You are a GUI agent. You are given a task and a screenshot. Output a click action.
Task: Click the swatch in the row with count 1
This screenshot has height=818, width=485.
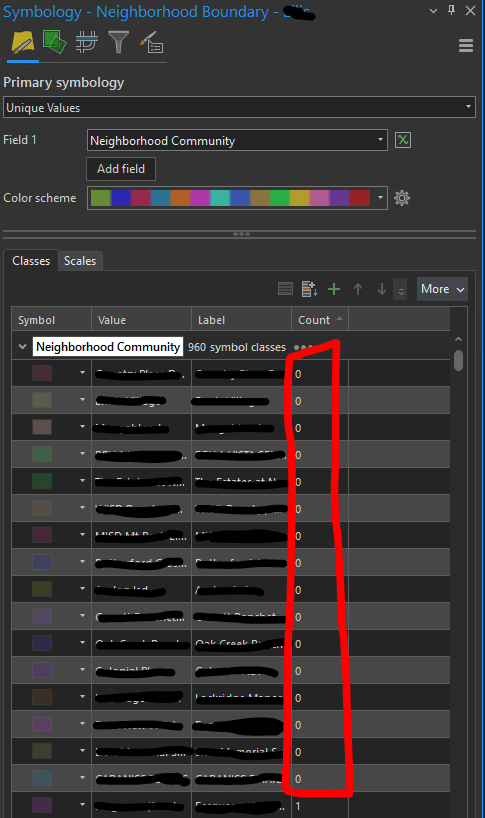pyautogui.click(x=42, y=805)
